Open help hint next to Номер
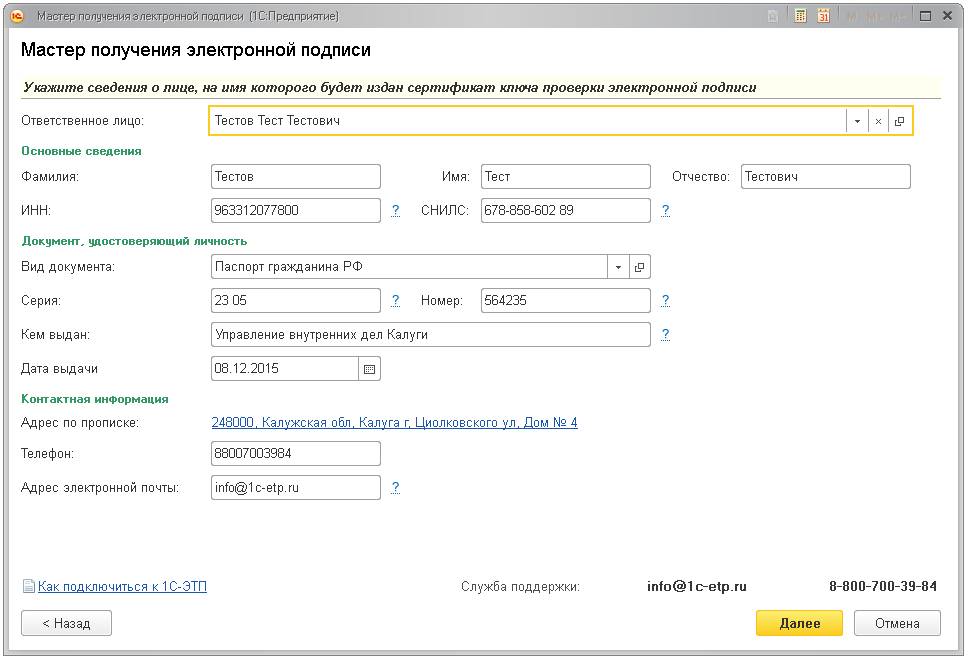This screenshot has width=969, height=661. click(x=665, y=301)
